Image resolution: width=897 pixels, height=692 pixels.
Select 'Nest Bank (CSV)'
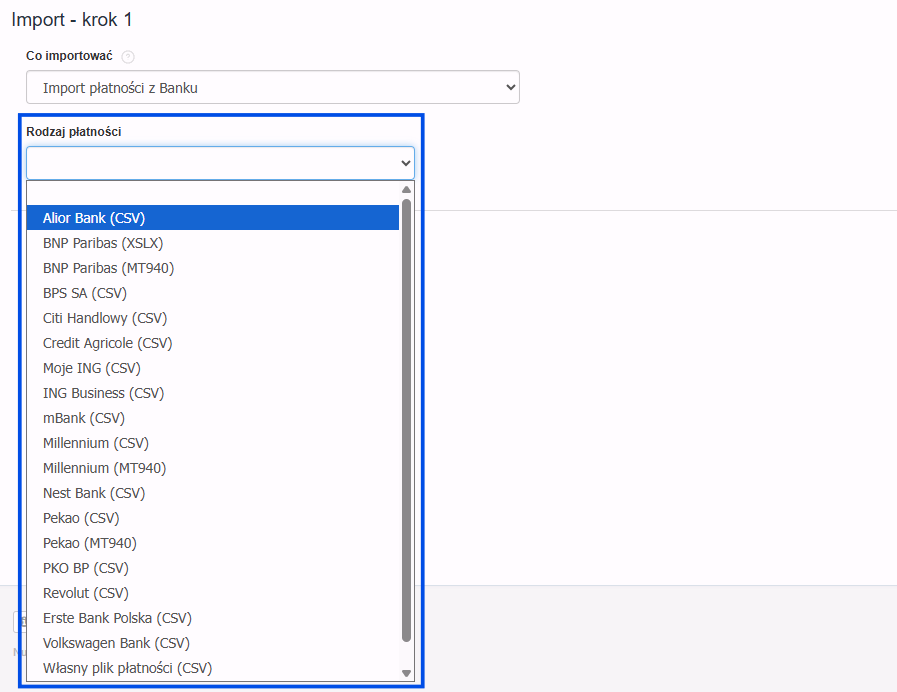[x=213, y=493]
